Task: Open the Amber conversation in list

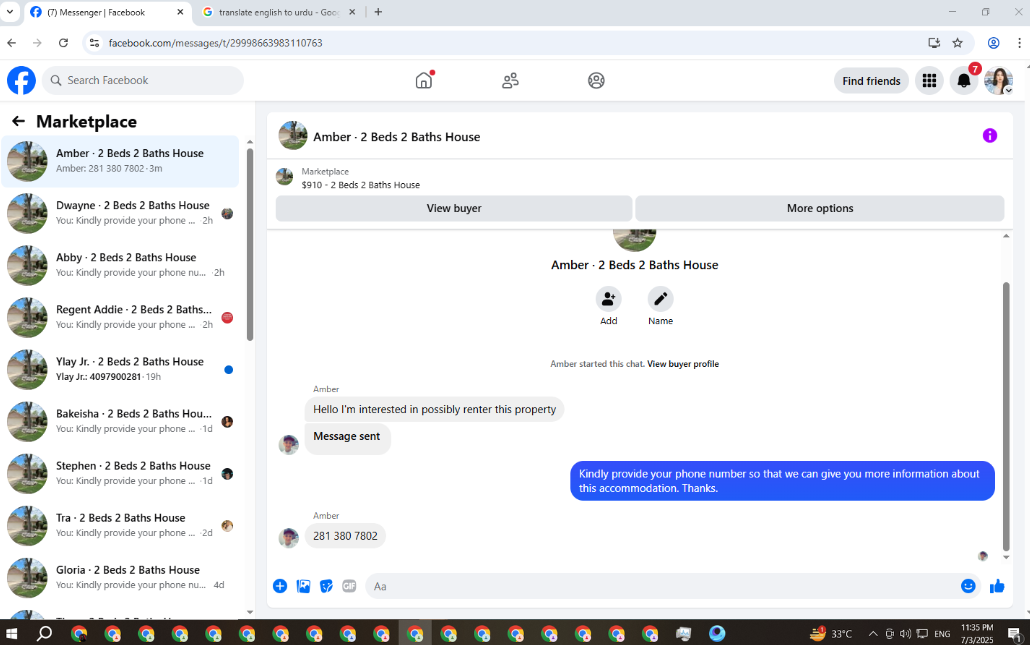Action: (x=120, y=161)
